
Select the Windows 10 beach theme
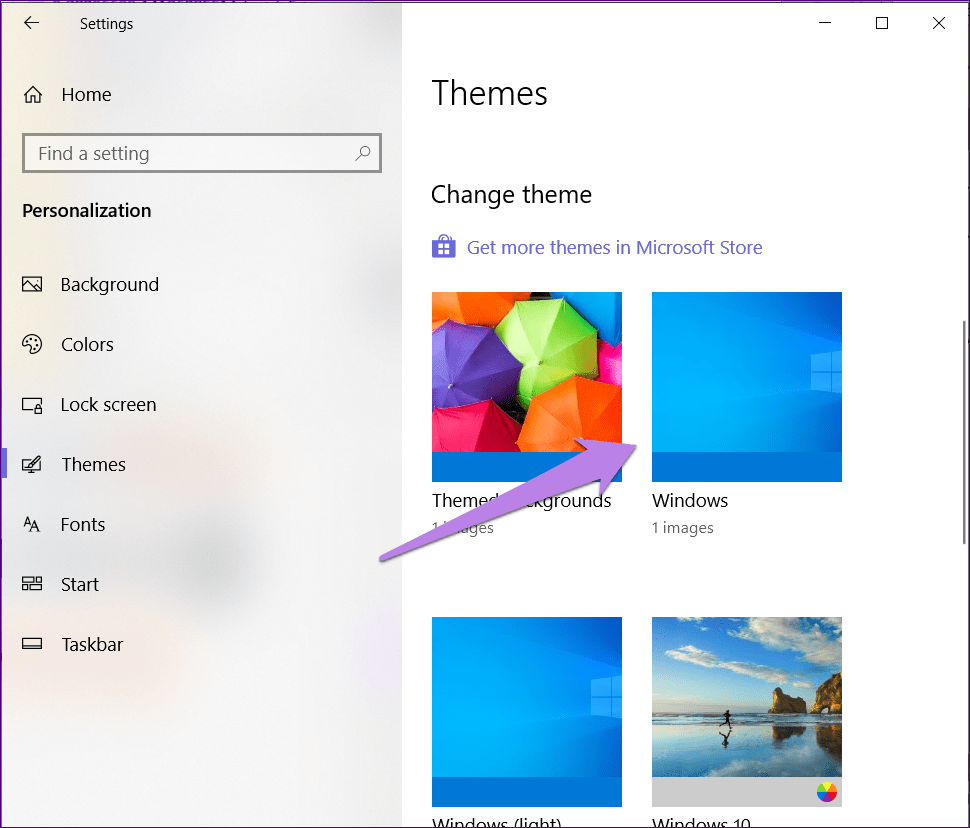tap(746, 700)
